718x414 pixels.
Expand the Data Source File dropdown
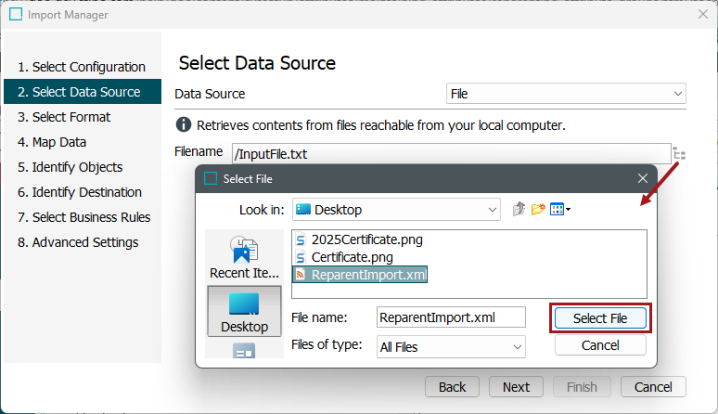pos(566,94)
